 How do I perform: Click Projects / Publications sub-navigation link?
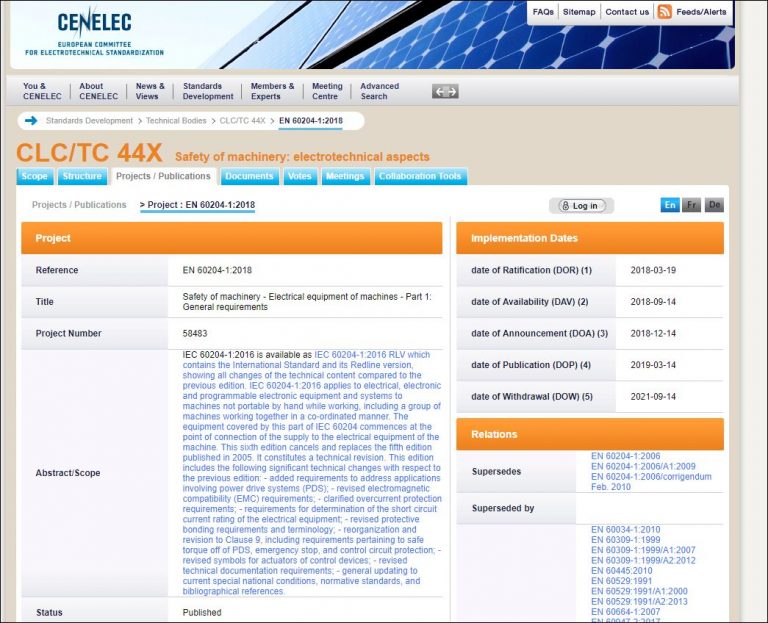tap(79, 205)
